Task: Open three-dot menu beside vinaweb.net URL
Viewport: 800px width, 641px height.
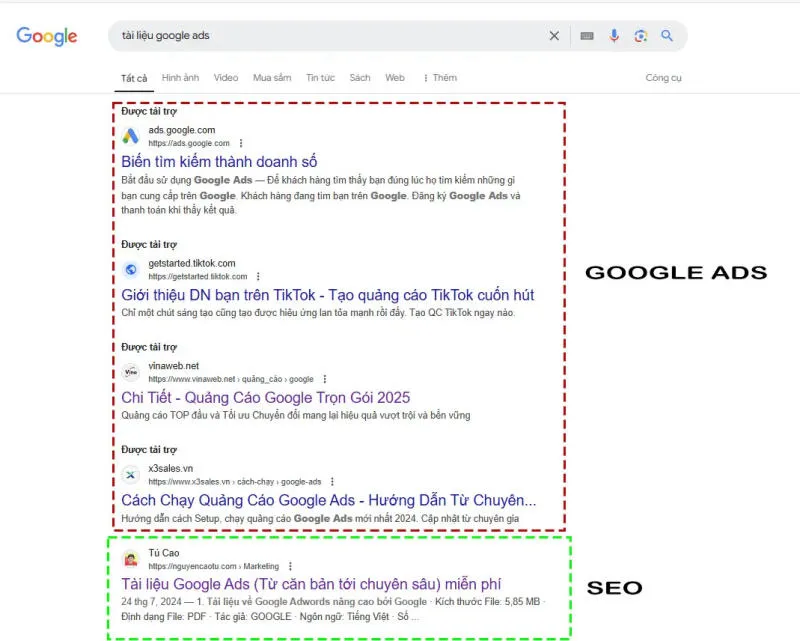Action: (x=324, y=379)
